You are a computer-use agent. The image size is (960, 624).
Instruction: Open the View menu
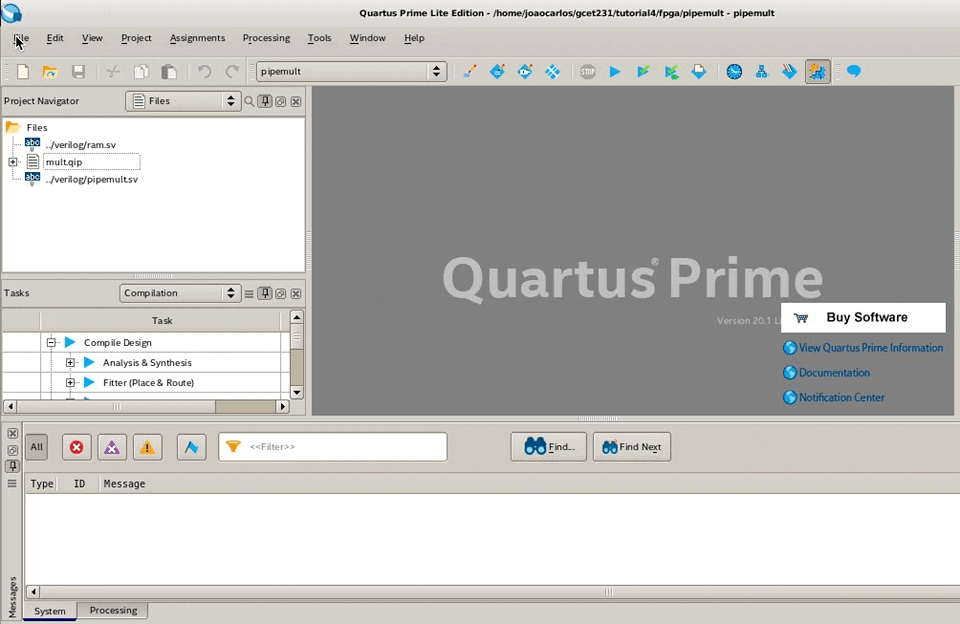coord(92,38)
